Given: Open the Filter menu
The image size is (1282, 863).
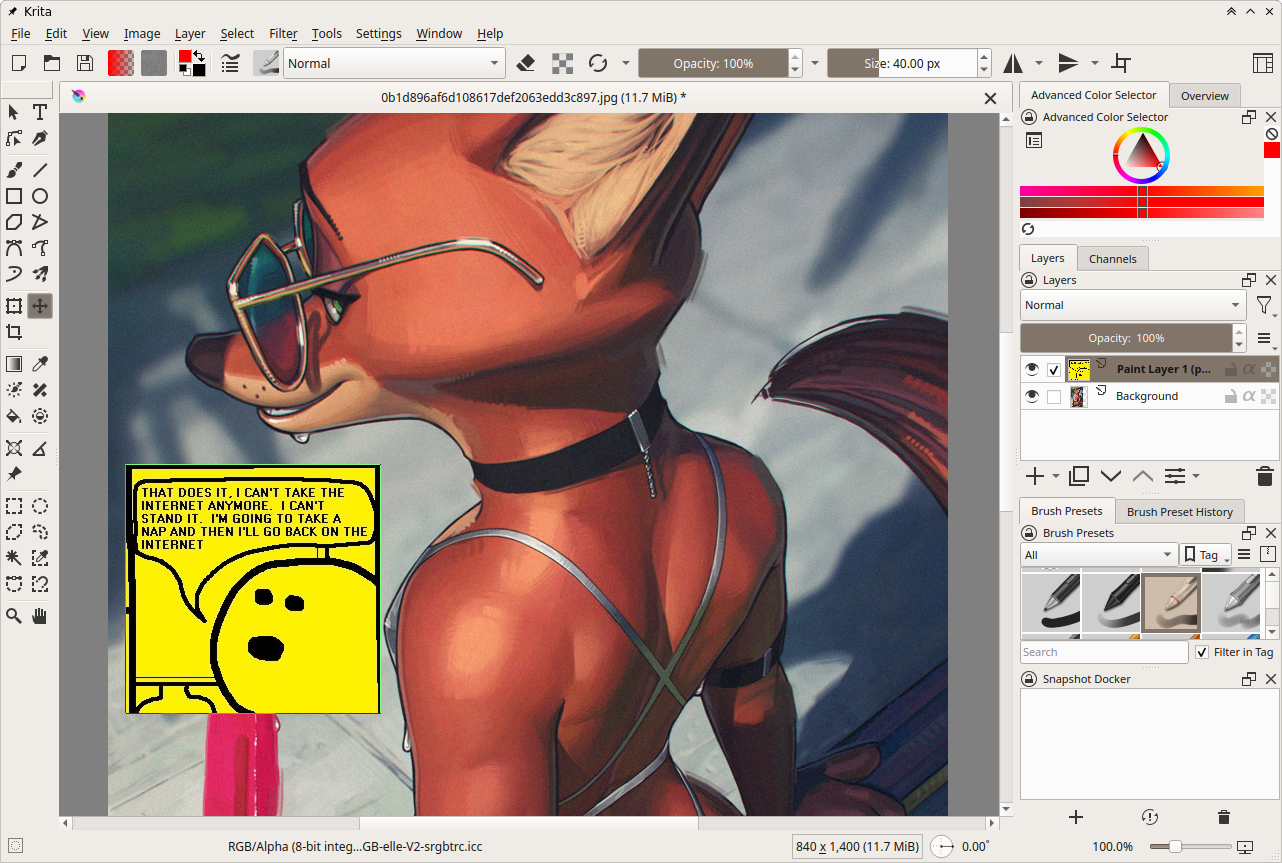Looking at the screenshot, I should (283, 33).
